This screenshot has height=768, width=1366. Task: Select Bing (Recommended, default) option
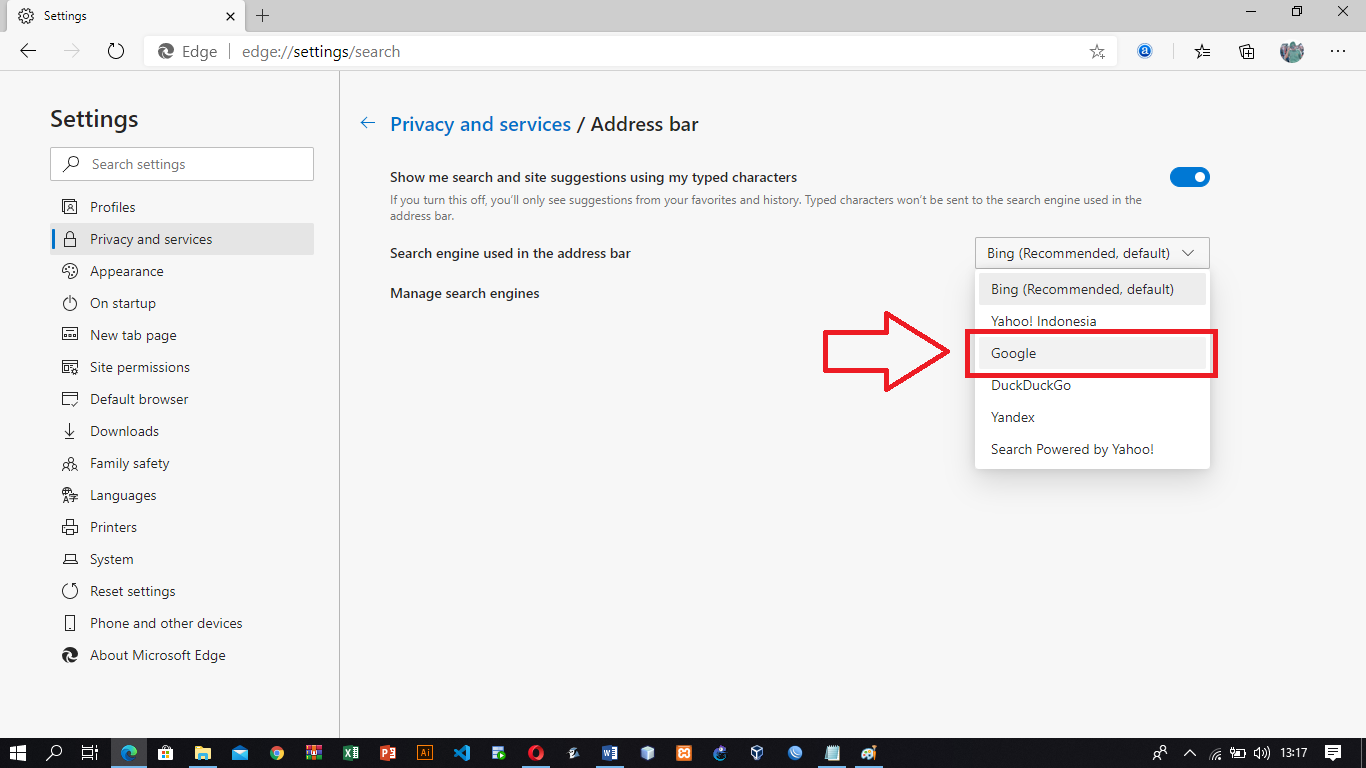coord(1092,289)
